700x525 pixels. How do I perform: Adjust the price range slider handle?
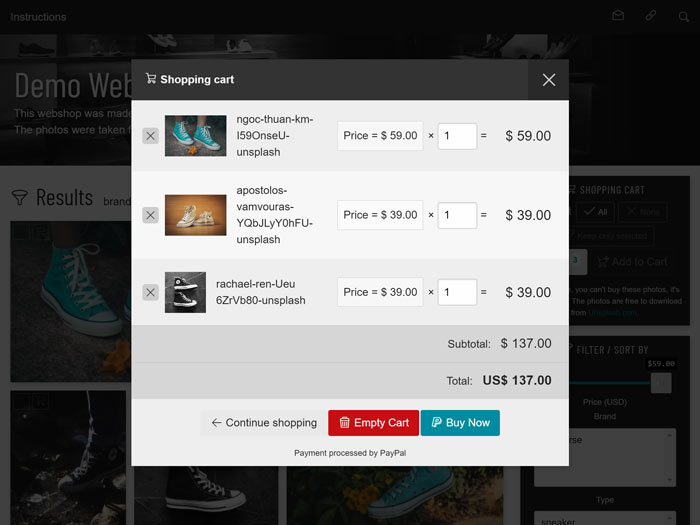(x=661, y=383)
